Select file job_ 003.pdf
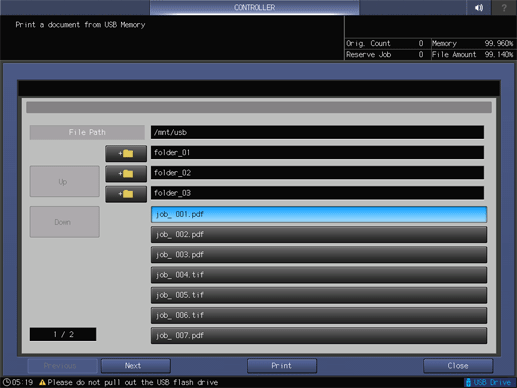 319,255
